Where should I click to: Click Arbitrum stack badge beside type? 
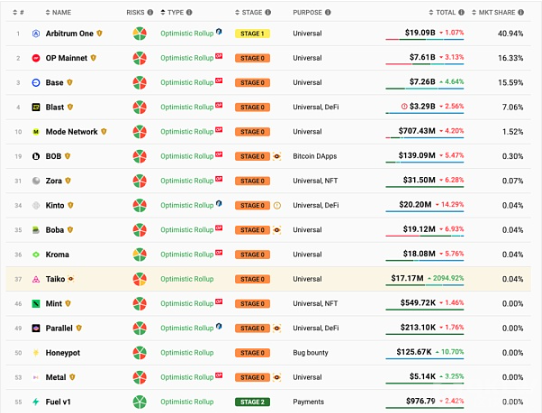point(219,31)
